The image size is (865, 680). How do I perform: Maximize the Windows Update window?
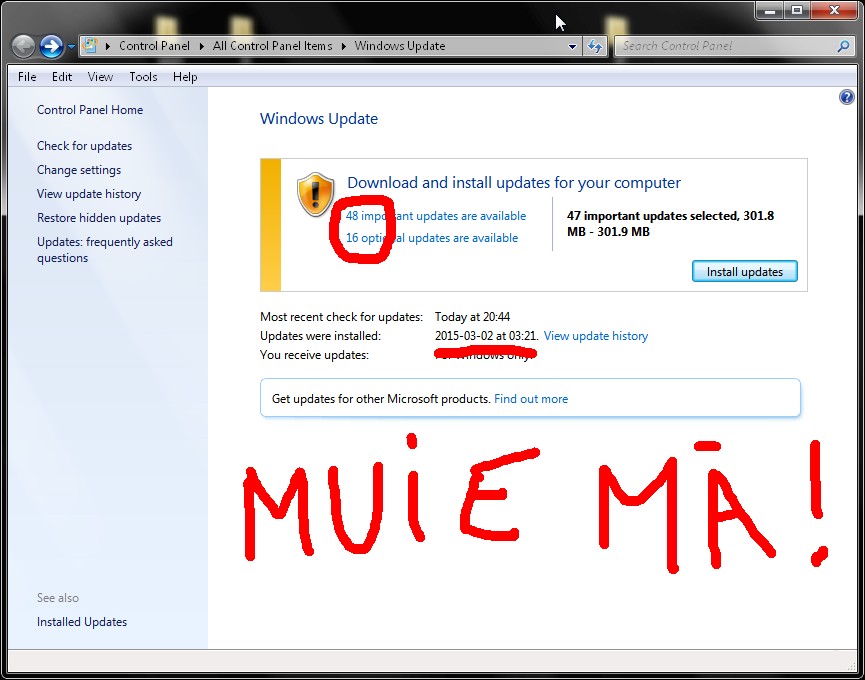pos(797,10)
